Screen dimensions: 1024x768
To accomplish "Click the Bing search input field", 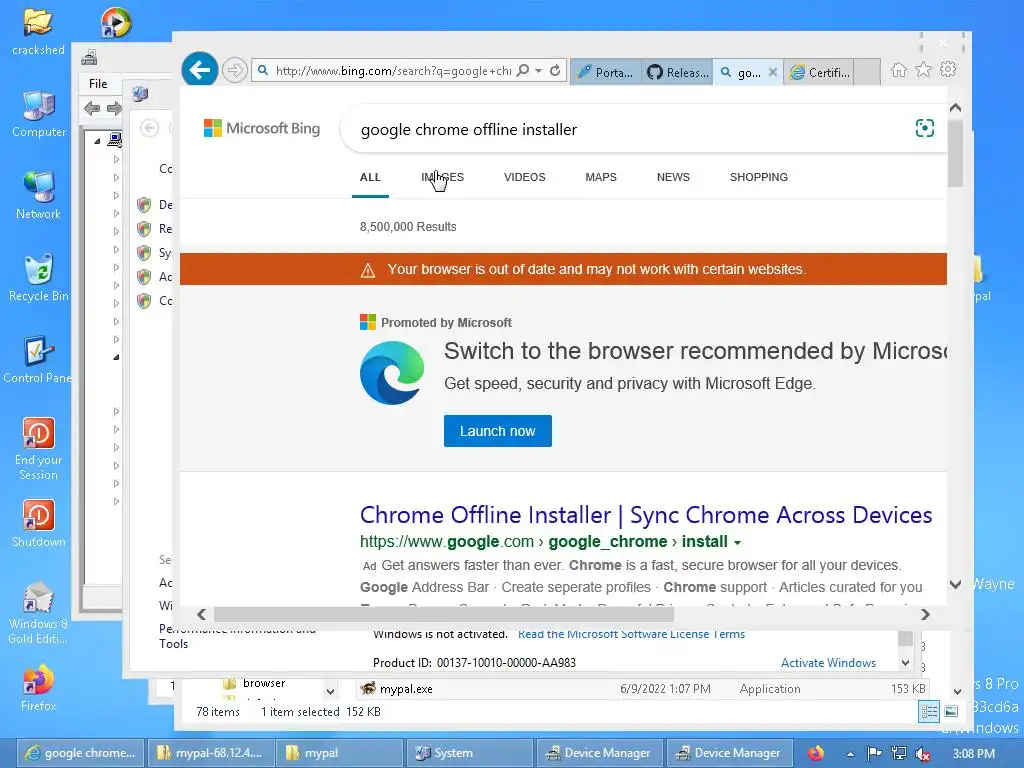I will (x=627, y=129).
